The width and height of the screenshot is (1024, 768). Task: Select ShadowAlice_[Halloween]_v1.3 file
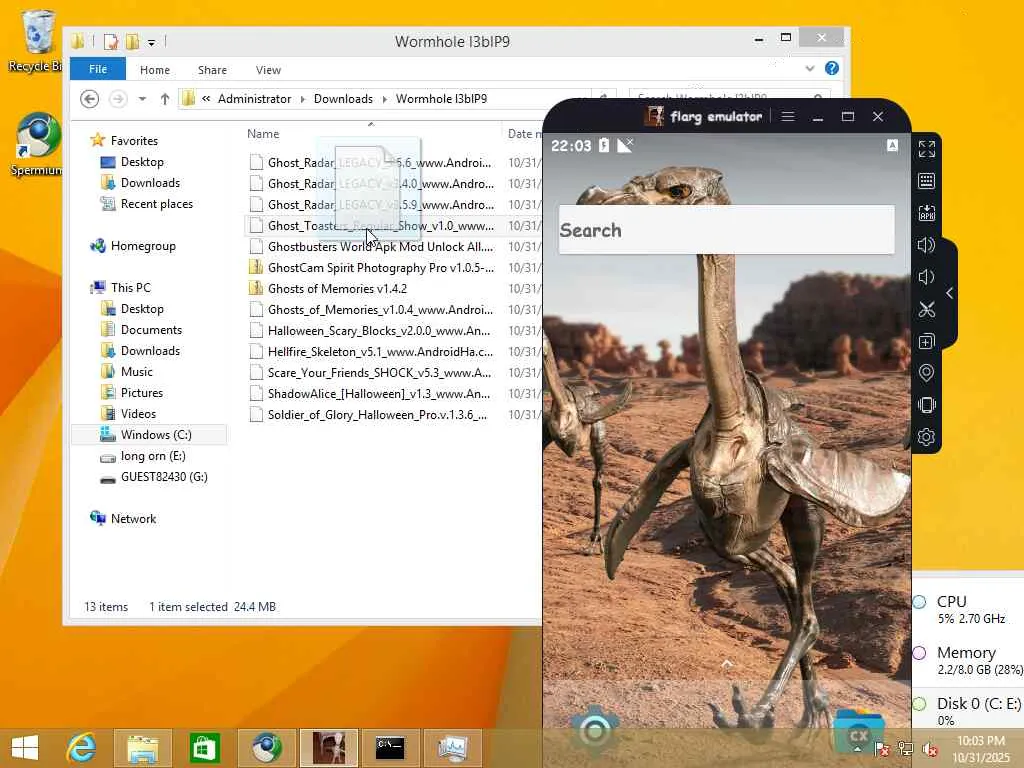pyautogui.click(x=377, y=394)
